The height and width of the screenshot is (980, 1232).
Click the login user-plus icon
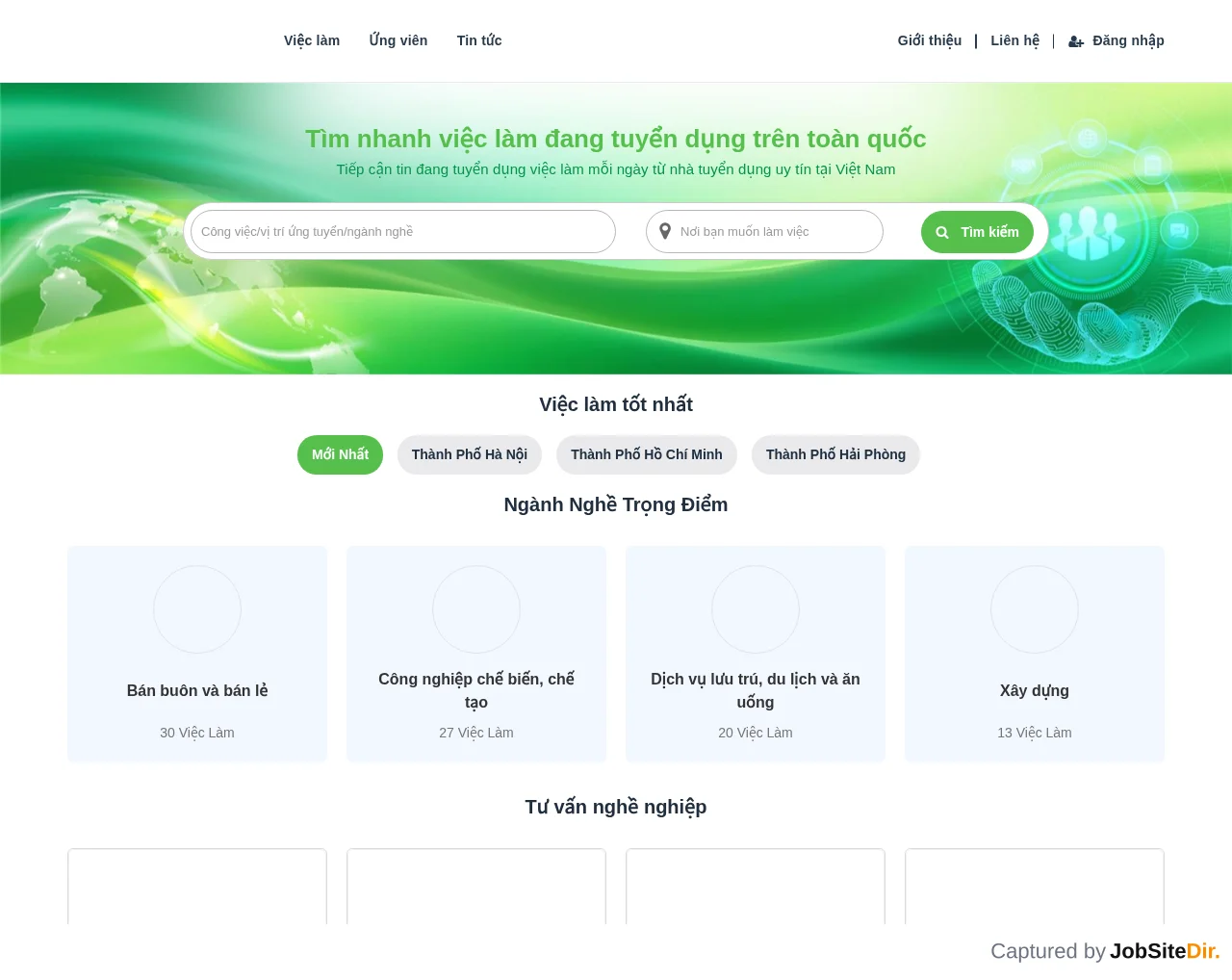click(1076, 41)
